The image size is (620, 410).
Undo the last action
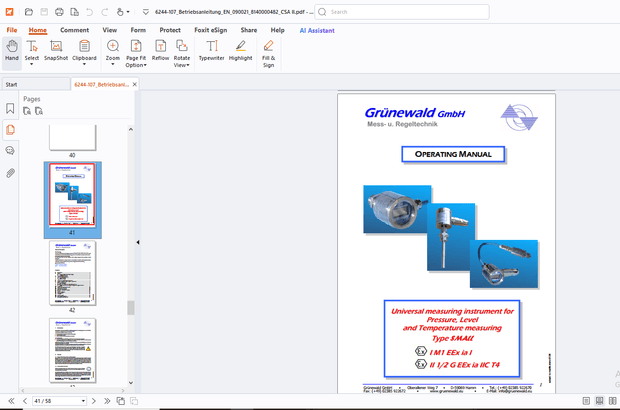(x=89, y=12)
